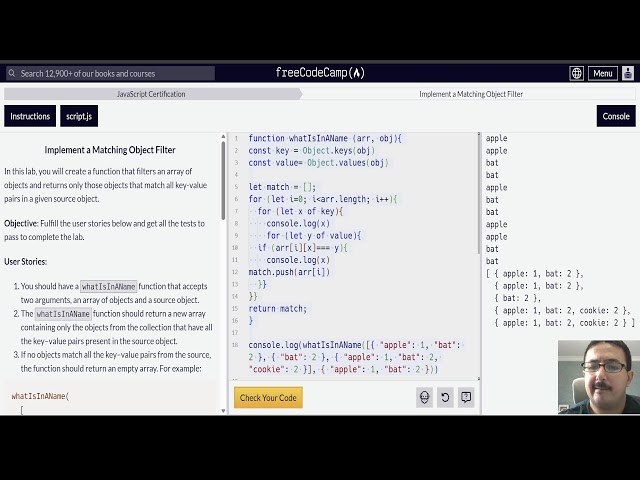Click 'whatIsInAName(' example code snippet
The image size is (640, 480).
[40, 396]
